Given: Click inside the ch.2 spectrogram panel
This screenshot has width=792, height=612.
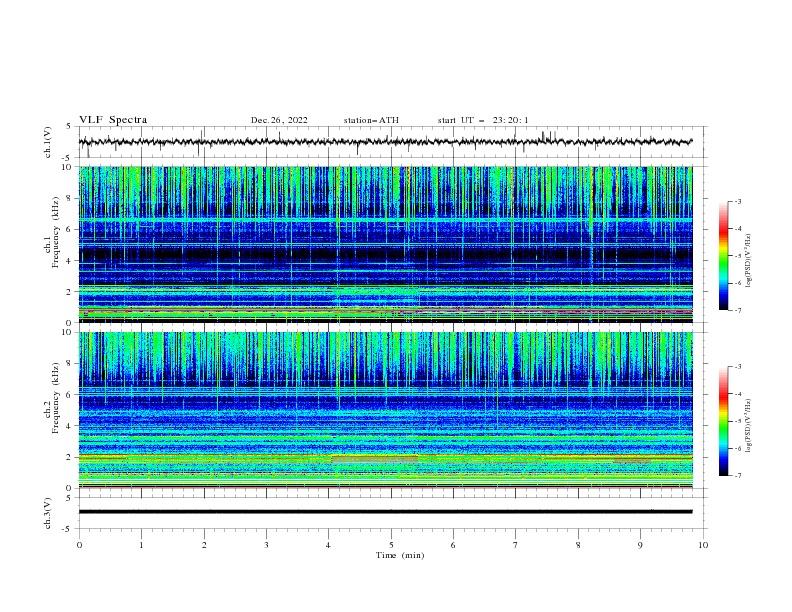Looking at the screenshot, I should point(386,410).
